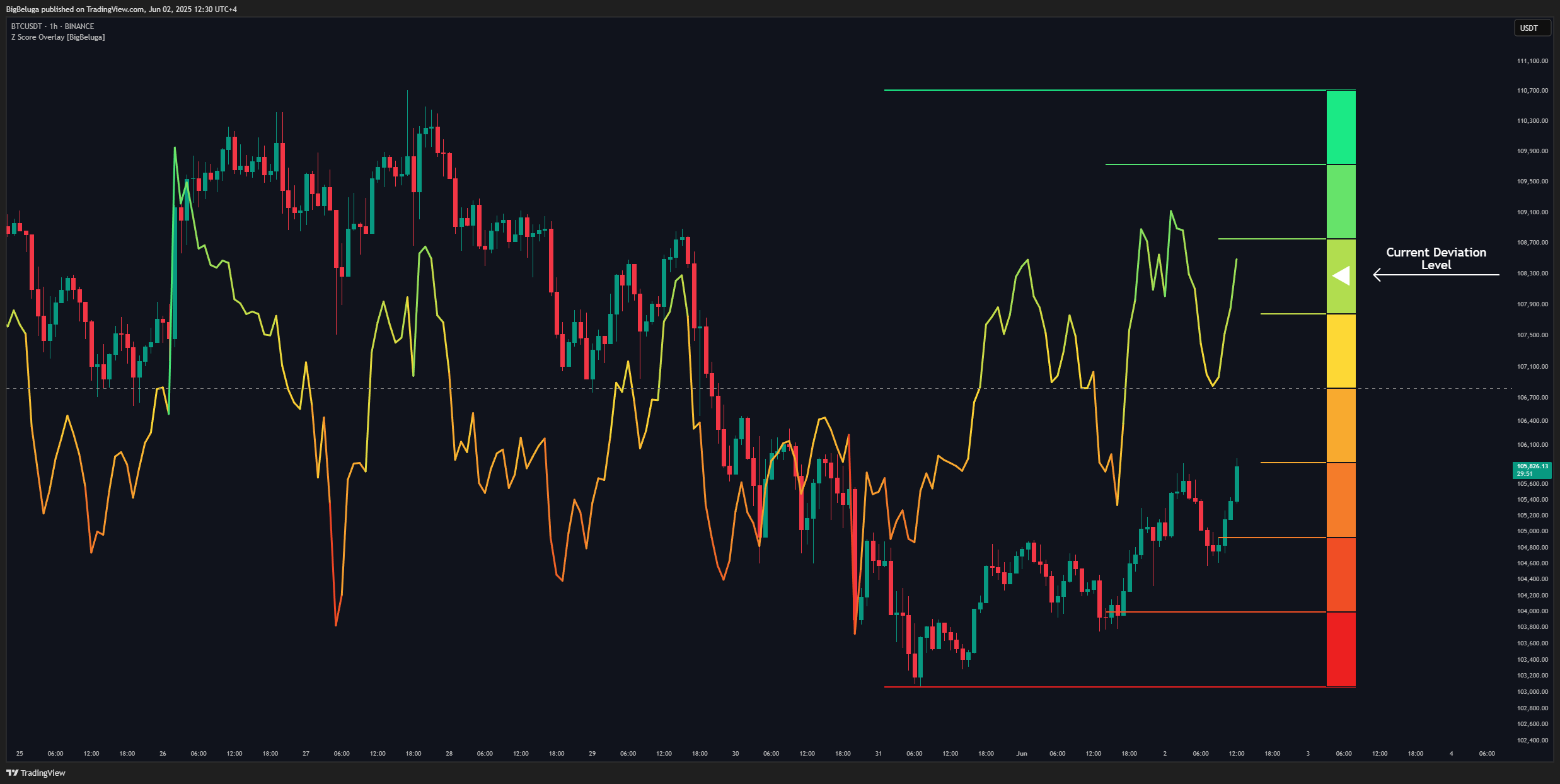Click the 105,000.00 price axis label
The height and width of the screenshot is (784, 1560).
[1532, 531]
